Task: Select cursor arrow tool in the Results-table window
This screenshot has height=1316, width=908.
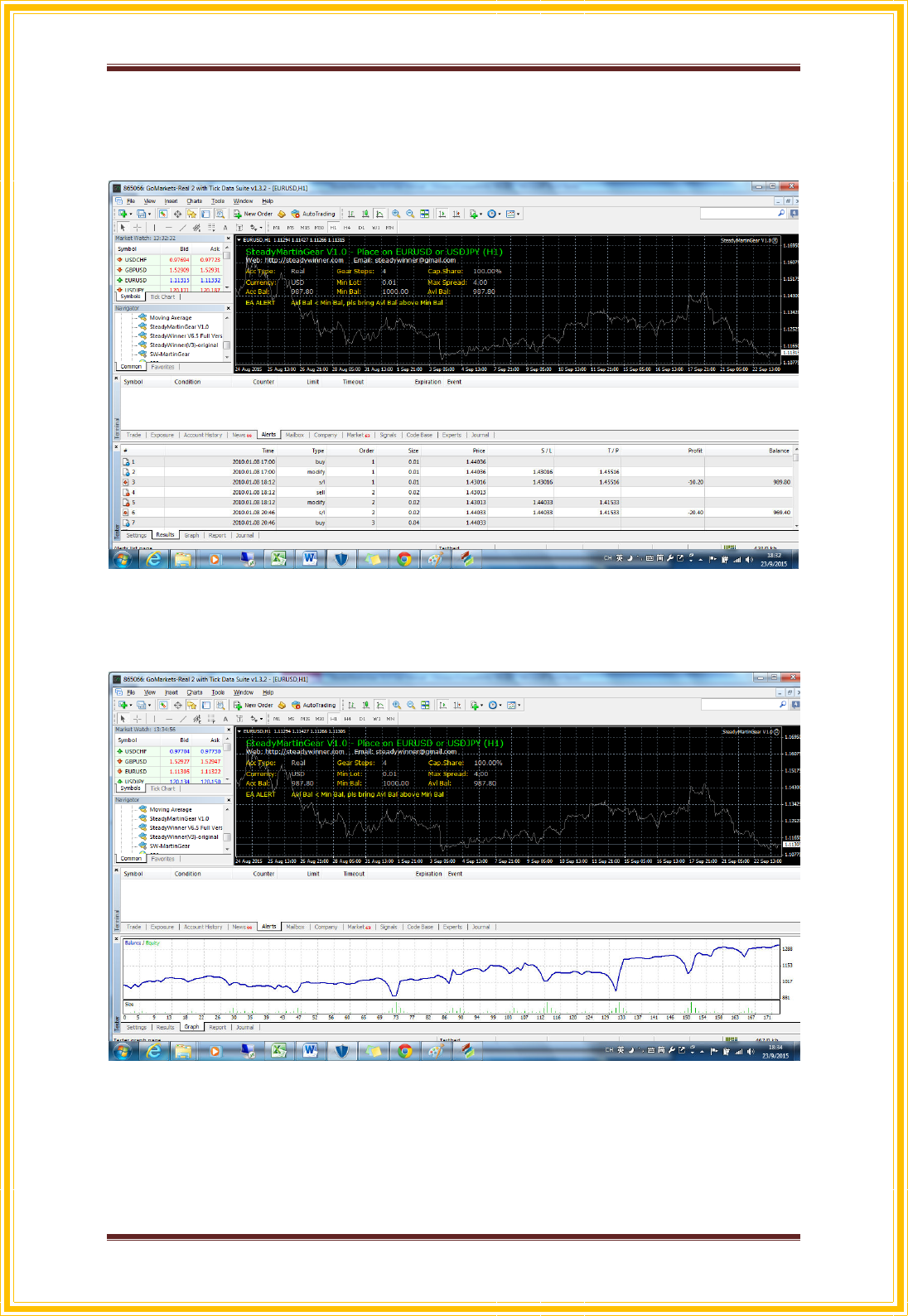Action: tap(123, 227)
